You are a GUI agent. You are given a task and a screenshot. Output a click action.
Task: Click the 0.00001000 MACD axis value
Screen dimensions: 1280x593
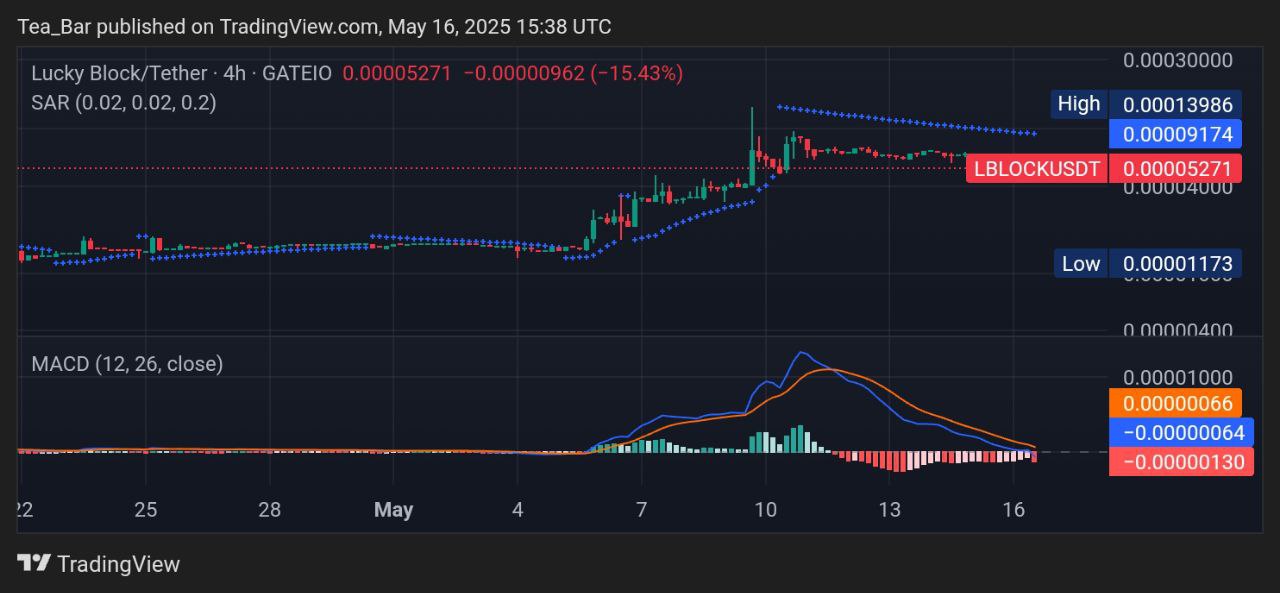(1178, 378)
